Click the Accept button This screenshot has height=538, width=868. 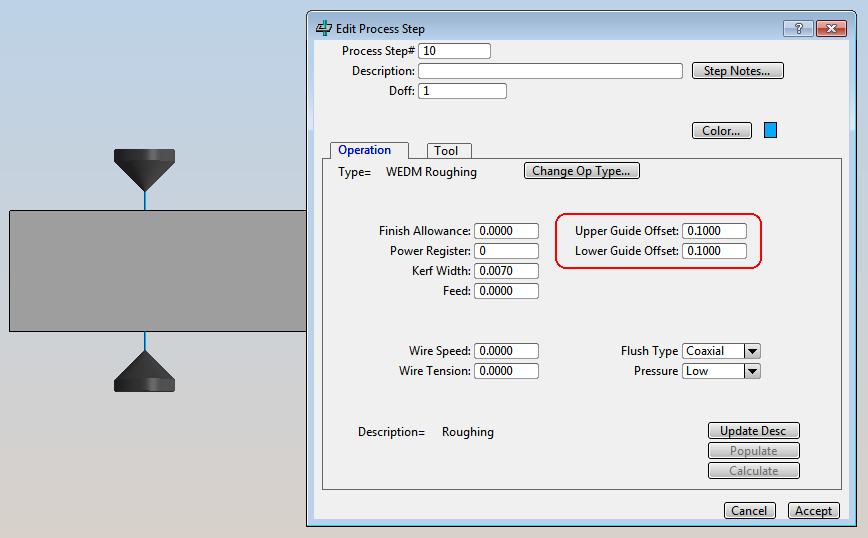point(813,510)
